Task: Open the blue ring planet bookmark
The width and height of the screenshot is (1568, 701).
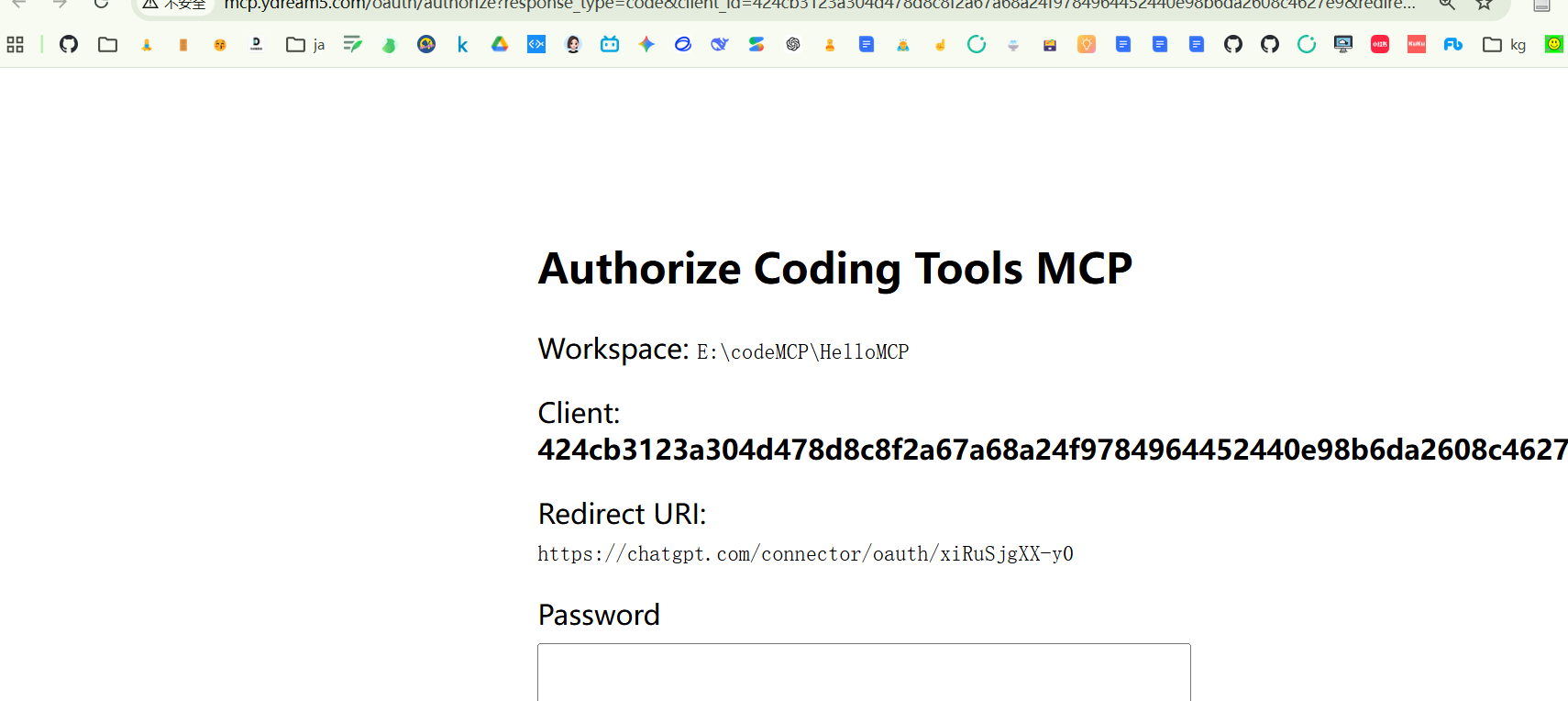Action: (x=683, y=44)
